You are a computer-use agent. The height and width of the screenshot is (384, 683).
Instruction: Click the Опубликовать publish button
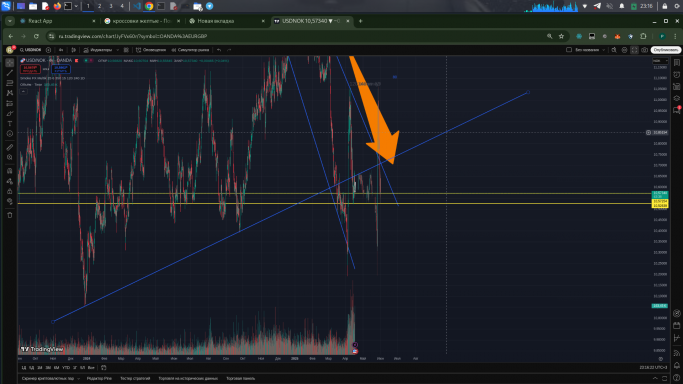click(x=666, y=50)
